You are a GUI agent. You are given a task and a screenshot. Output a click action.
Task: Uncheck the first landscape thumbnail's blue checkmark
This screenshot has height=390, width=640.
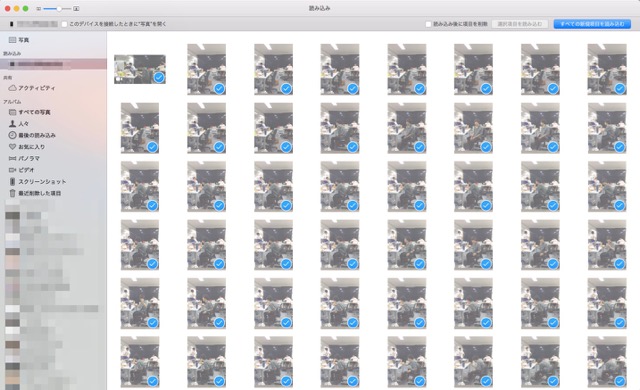[159, 77]
